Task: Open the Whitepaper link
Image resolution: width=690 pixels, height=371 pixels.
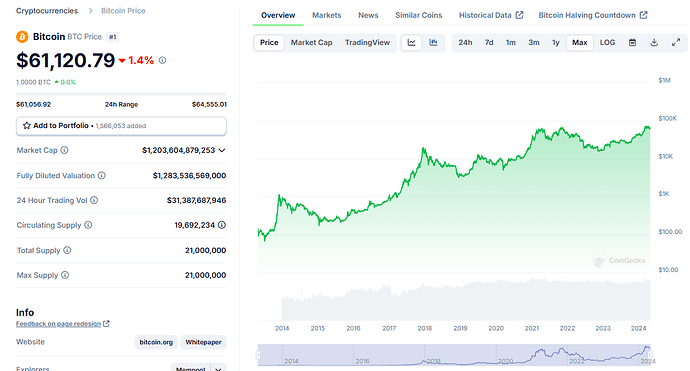Action: (203, 342)
